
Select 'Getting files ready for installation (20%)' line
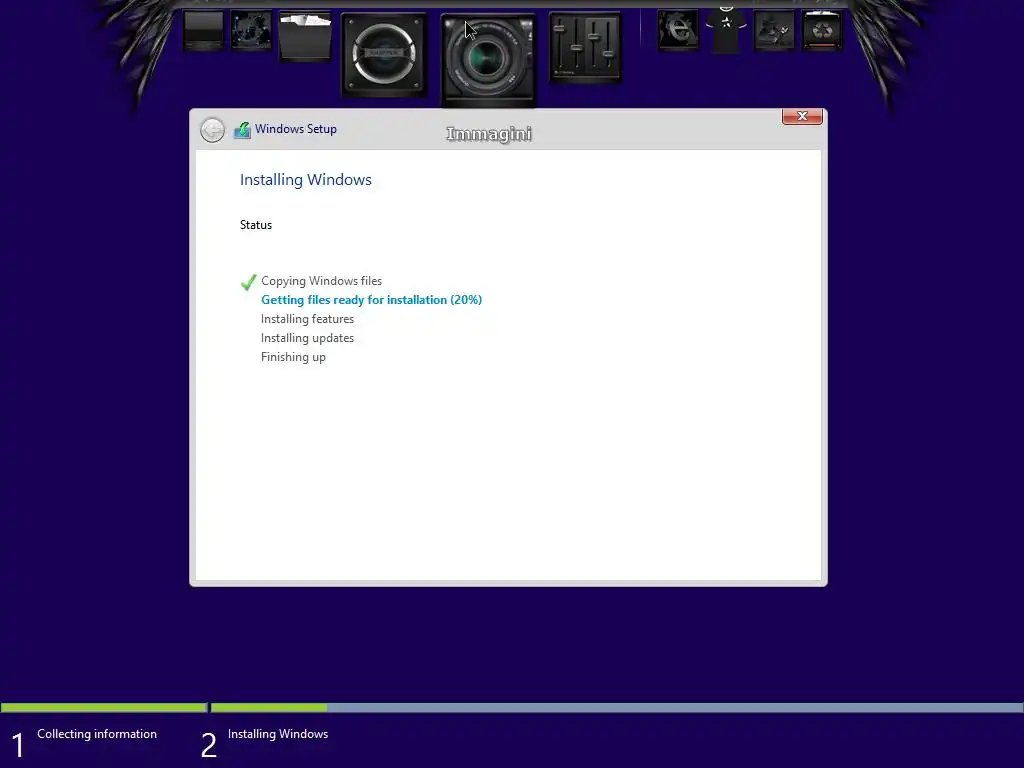372,300
